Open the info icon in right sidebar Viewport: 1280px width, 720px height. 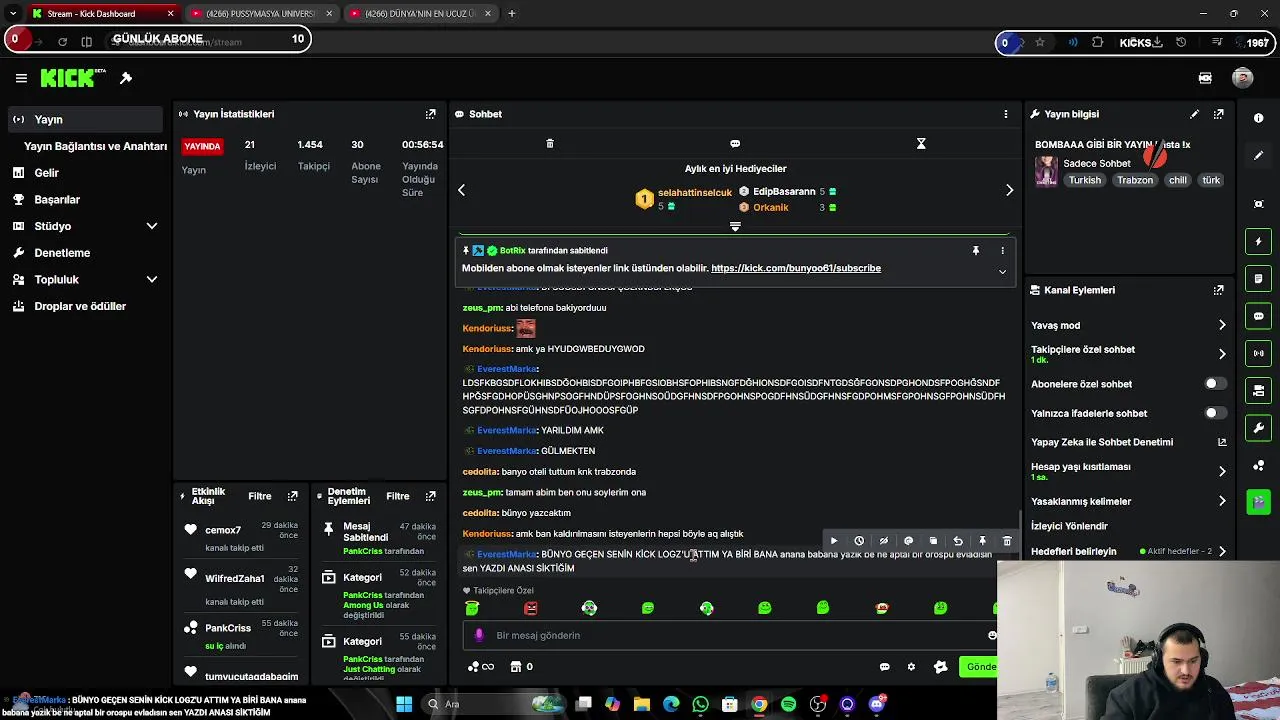click(1258, 118)
